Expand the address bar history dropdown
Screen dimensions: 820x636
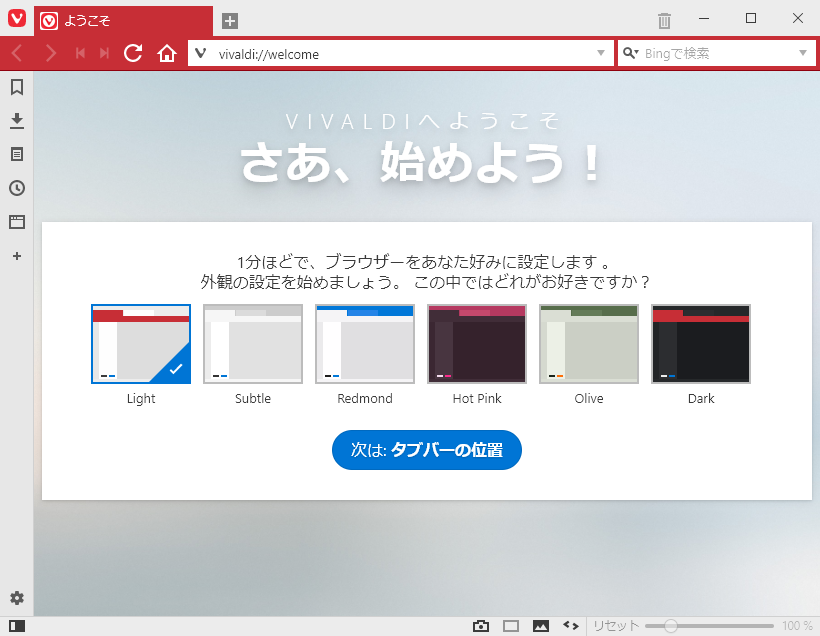click(601, 53)
